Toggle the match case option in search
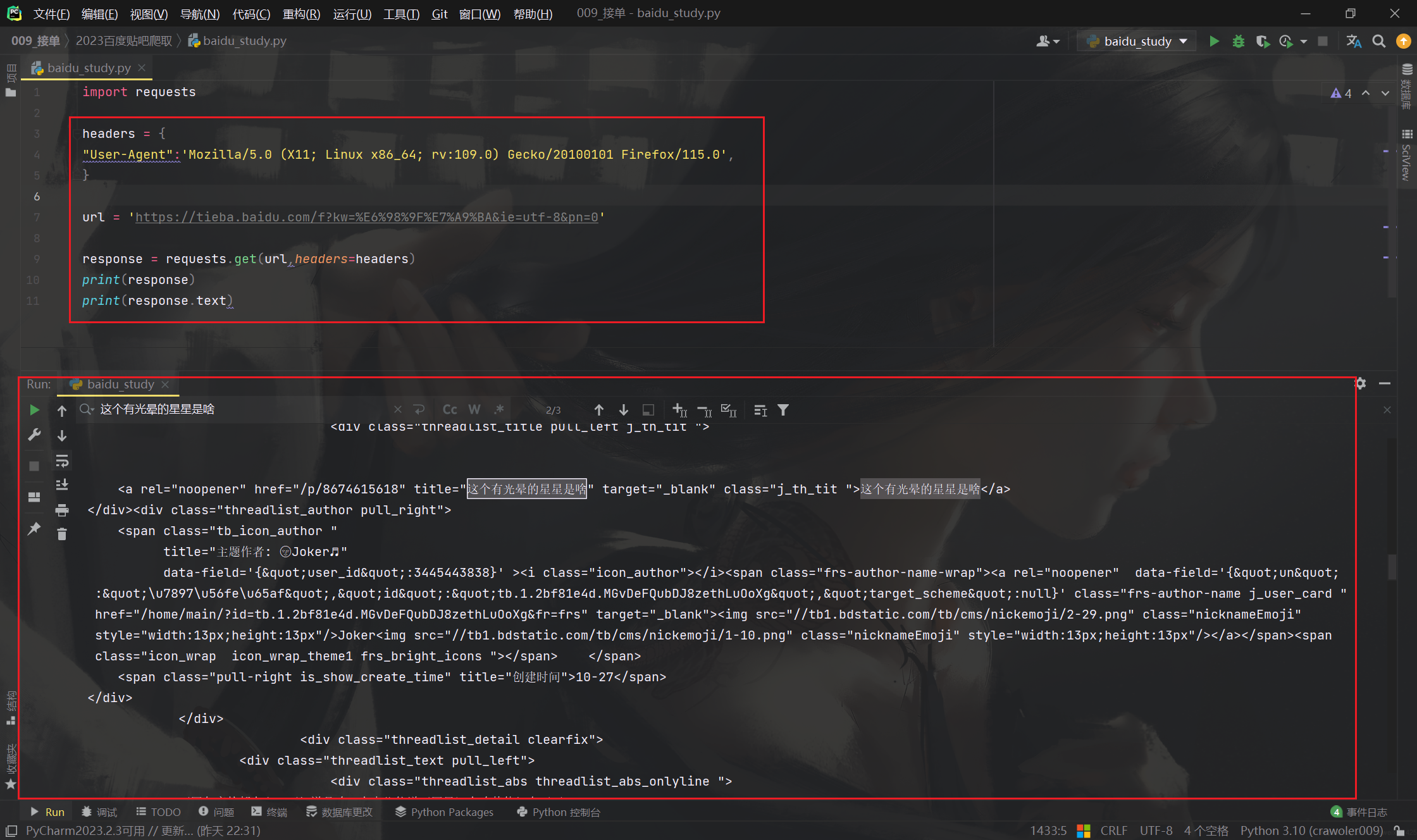This screenshot has height=840, width=1417. click(449, 409)
